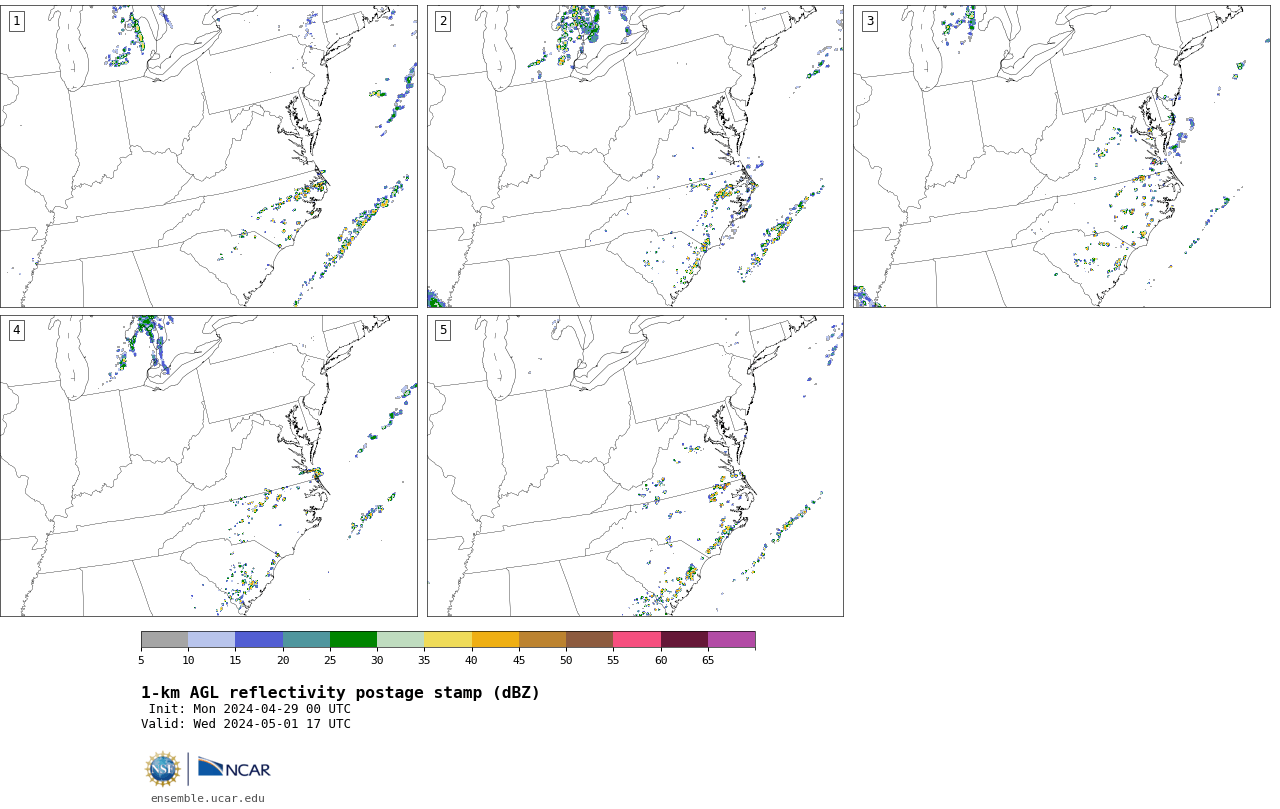Open ensemble member 2 reflectivity map
1280x809 pixels.
[635, 156]
